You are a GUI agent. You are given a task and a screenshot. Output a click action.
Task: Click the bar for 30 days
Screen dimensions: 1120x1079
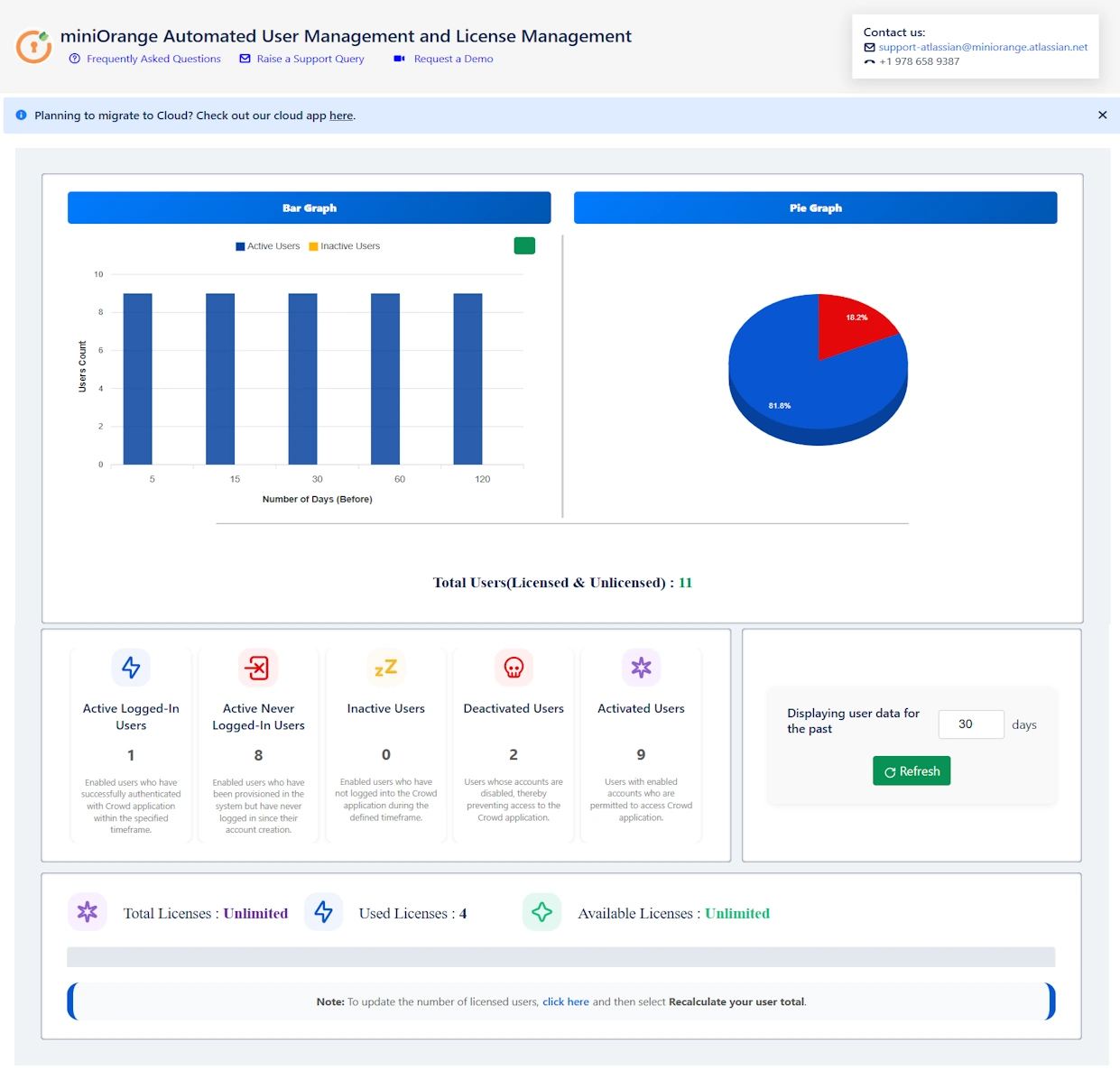click(x=302, y=379)
